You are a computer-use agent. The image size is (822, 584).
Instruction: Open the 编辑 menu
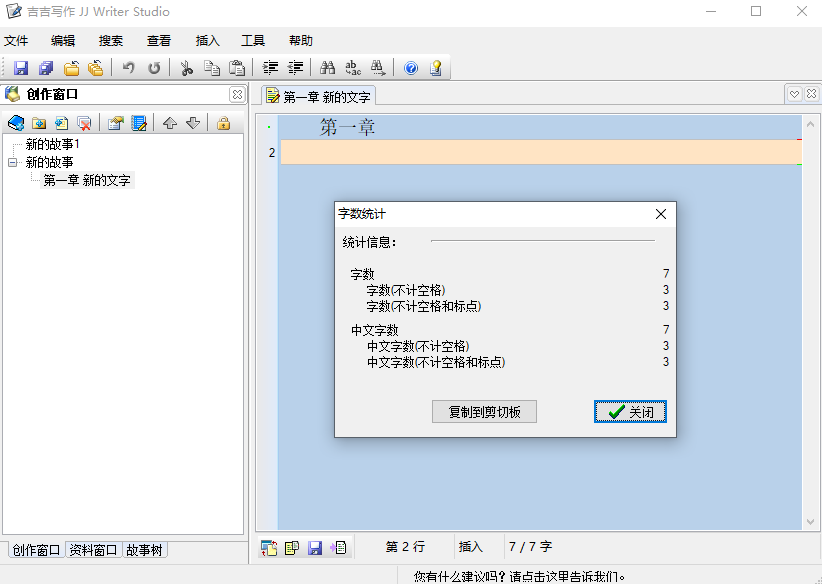pyautogui.click(x=63, y=40)
